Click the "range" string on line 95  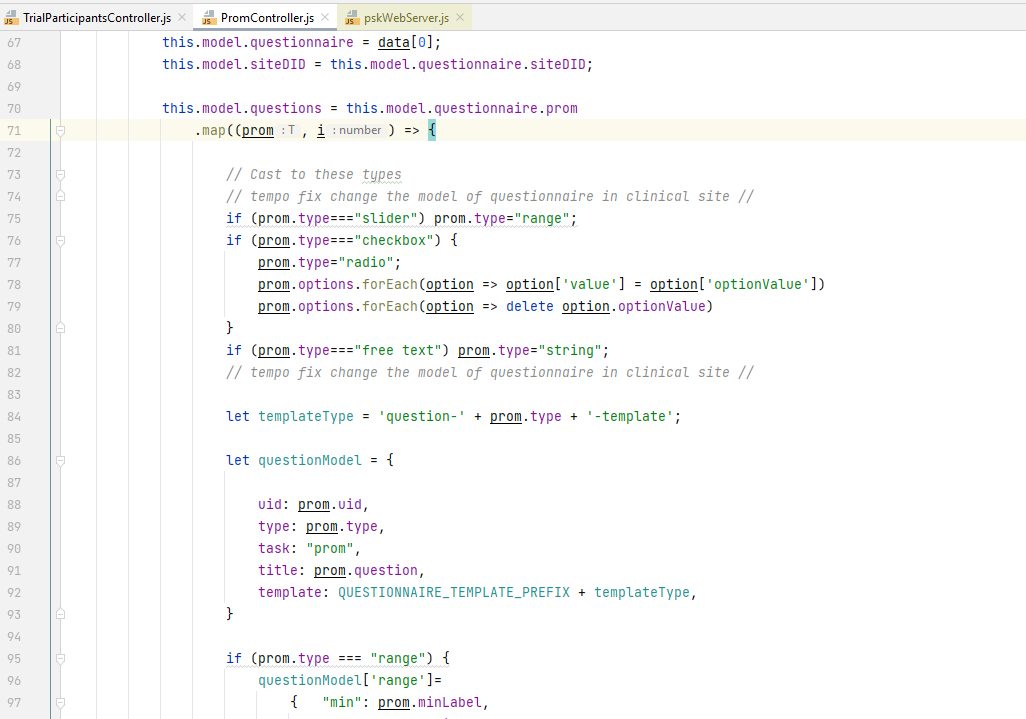point(398,659)
